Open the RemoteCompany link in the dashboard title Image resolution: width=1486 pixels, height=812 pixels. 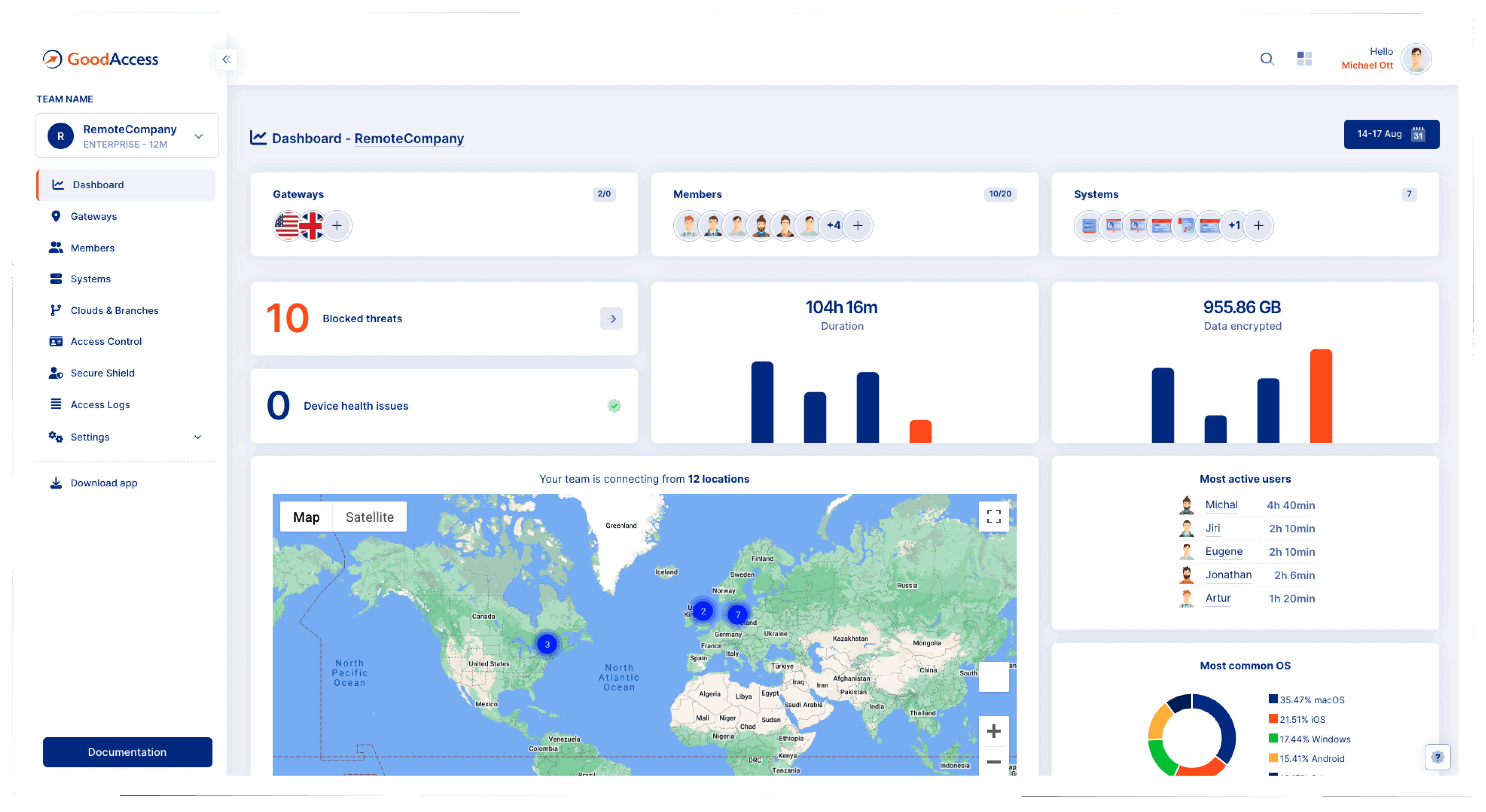[x=409, y=138]
